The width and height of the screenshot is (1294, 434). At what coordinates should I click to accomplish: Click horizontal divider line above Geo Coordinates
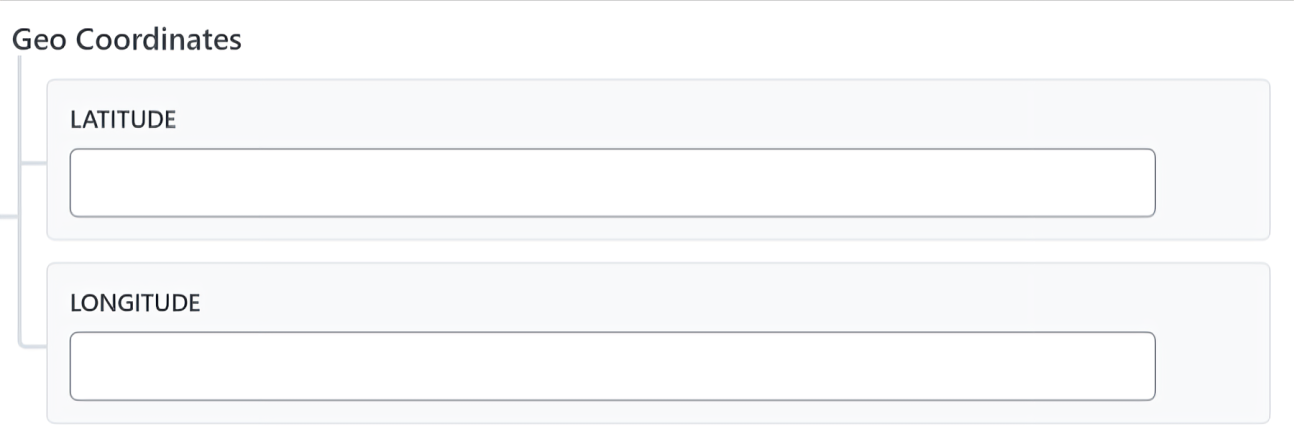click(x=647, y=1)
